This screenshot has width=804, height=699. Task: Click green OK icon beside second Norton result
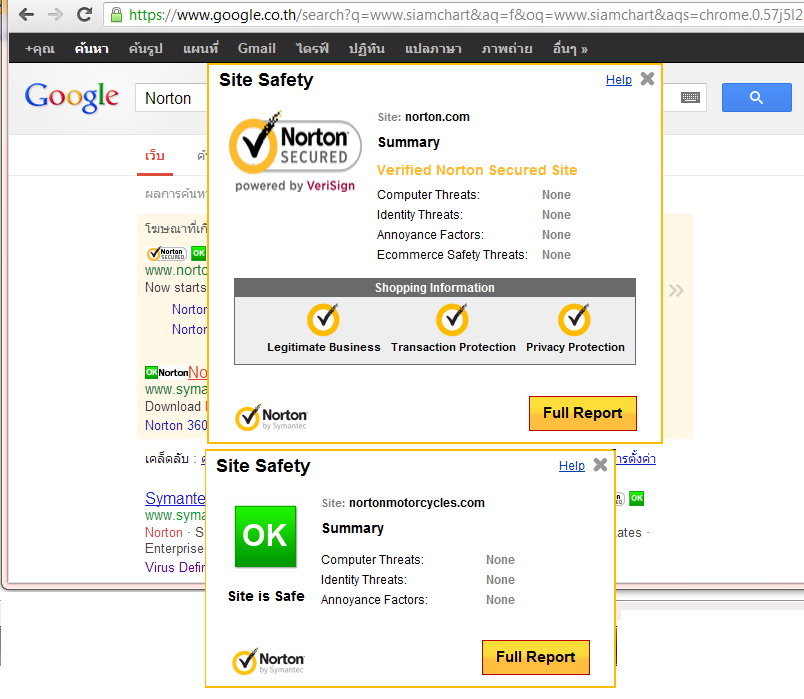pyautogui.click(x=151, y=372)
